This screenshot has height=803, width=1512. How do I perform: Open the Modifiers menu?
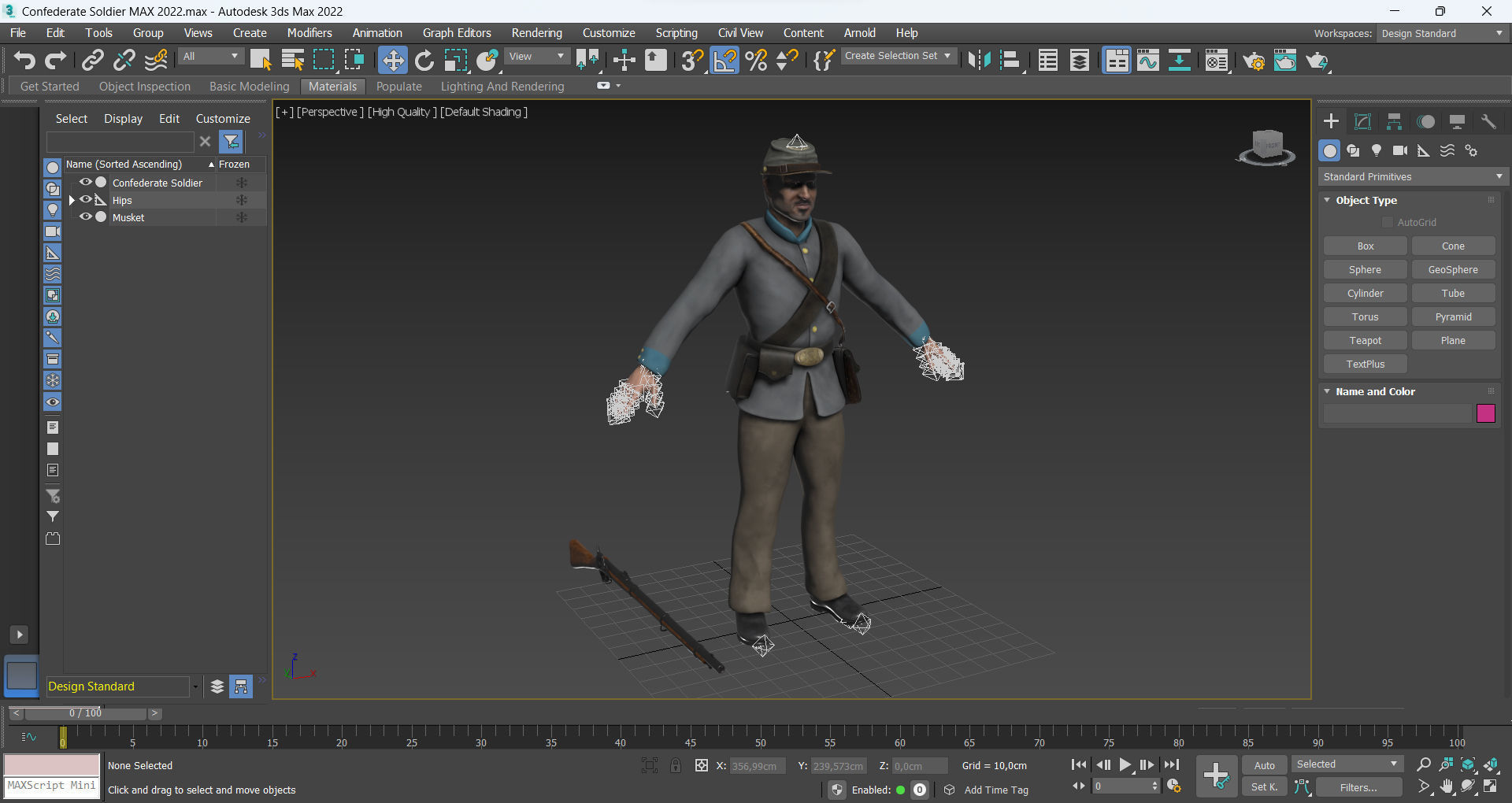point(309,32)
